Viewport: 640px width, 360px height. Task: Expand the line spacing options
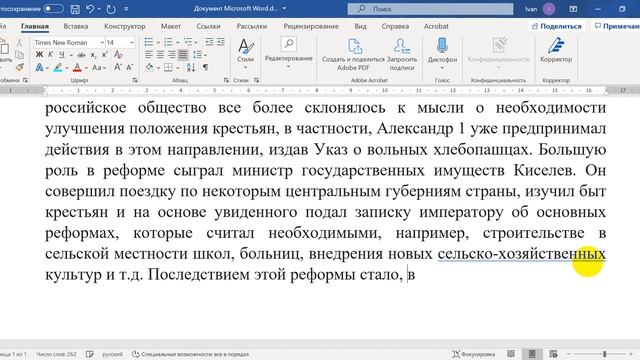tap(205, 55)
